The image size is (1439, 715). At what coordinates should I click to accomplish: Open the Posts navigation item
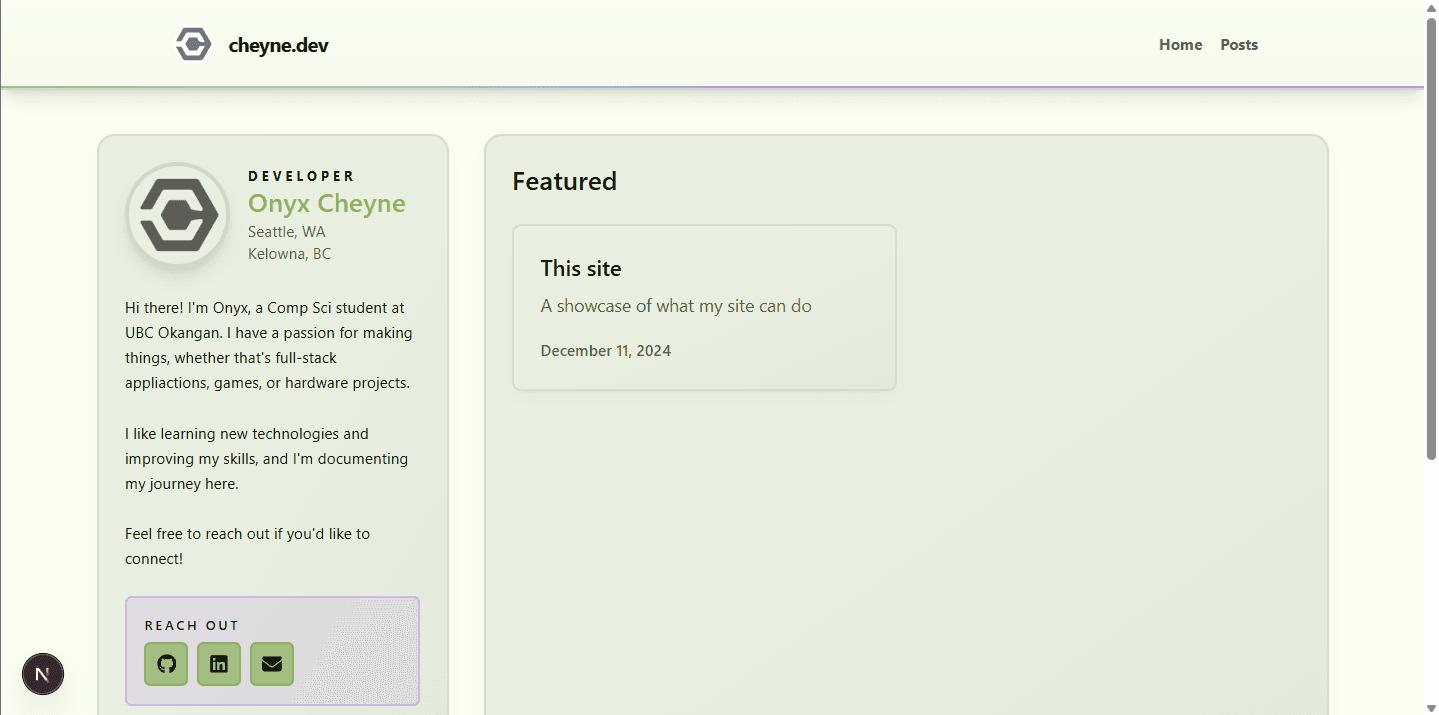[x=1238, y=44]
